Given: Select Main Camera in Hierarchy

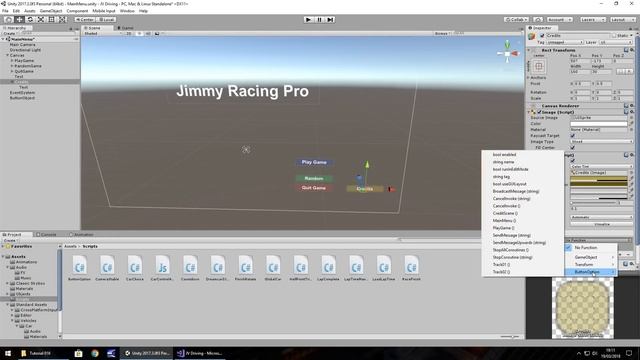Looking at the screenshot, I should click(22, 44).
